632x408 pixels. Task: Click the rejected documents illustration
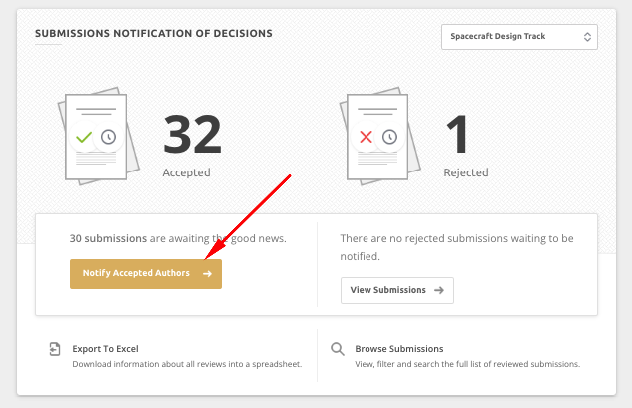(380, 136)
